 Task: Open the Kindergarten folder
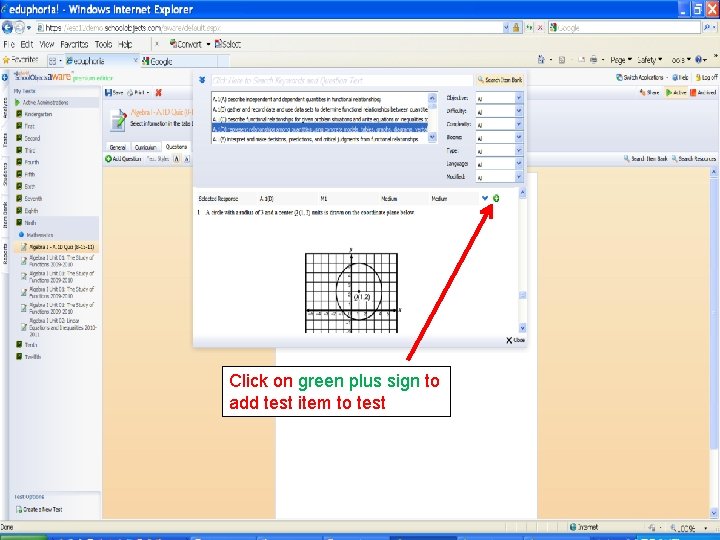34,114
